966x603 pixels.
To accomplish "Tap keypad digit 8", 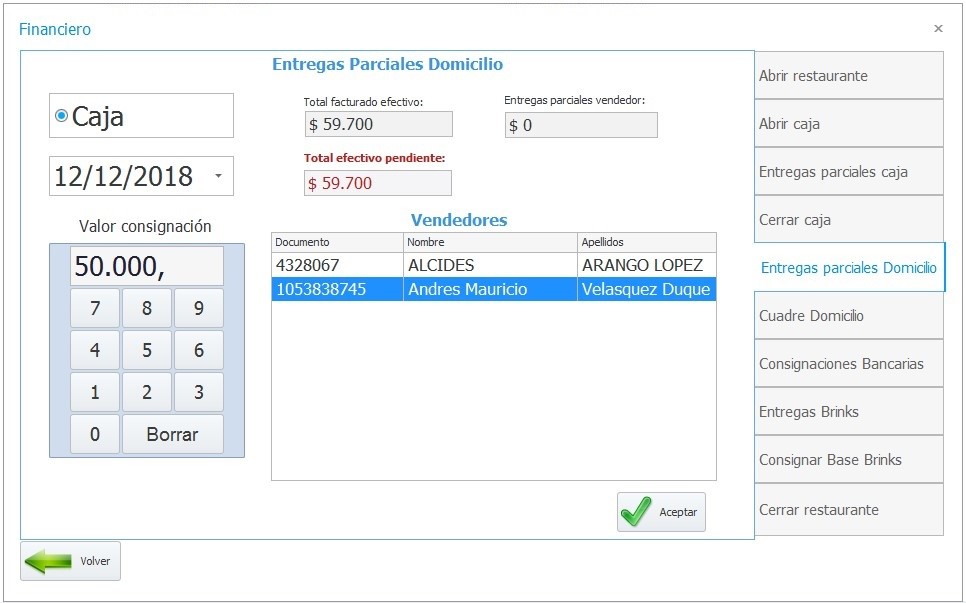I will (147, 308).
